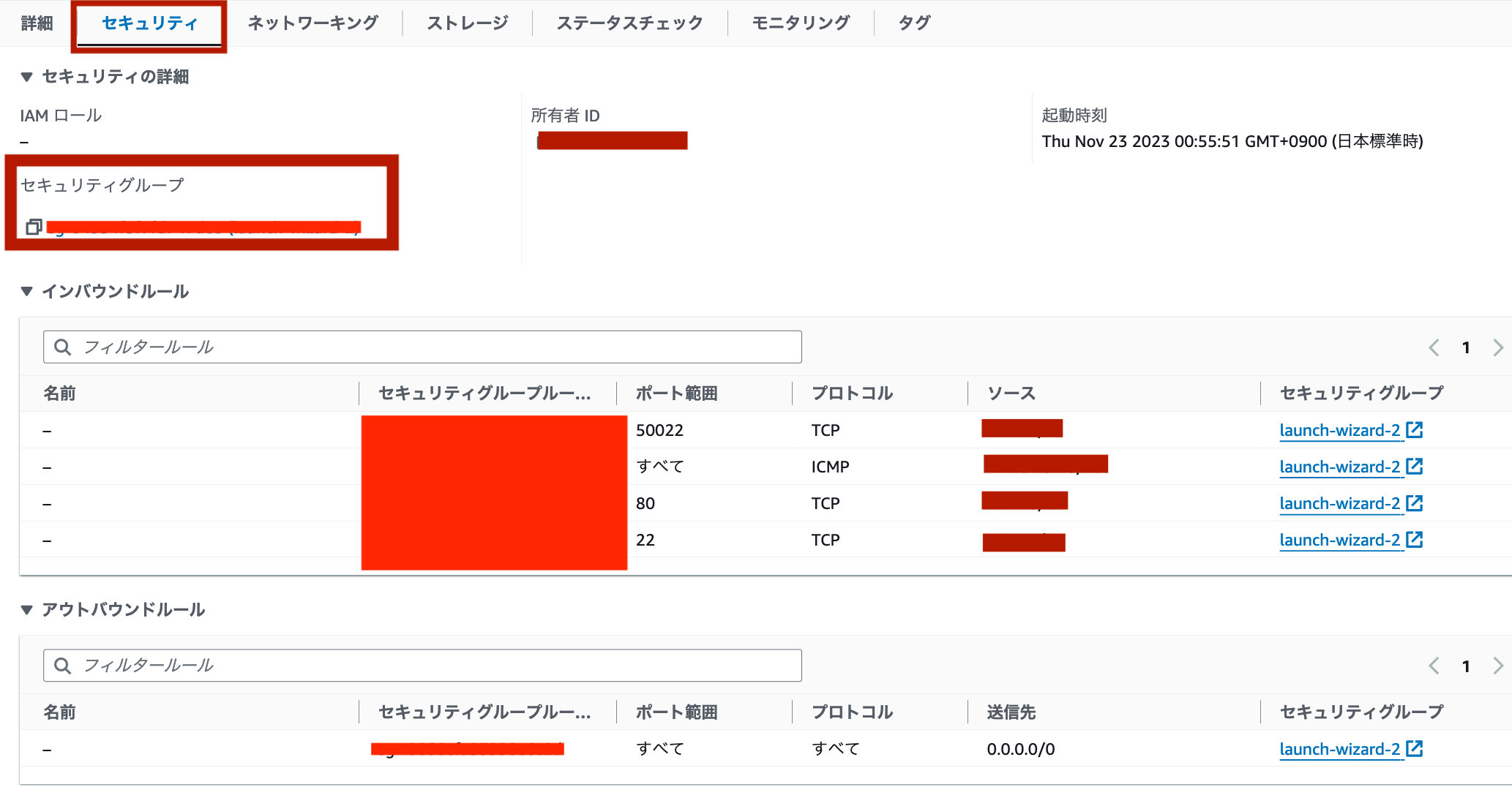The image size is (1512, 787).
Task: Select outbound page number 1
Action: pyautogui.click(x=1466, y=666)
